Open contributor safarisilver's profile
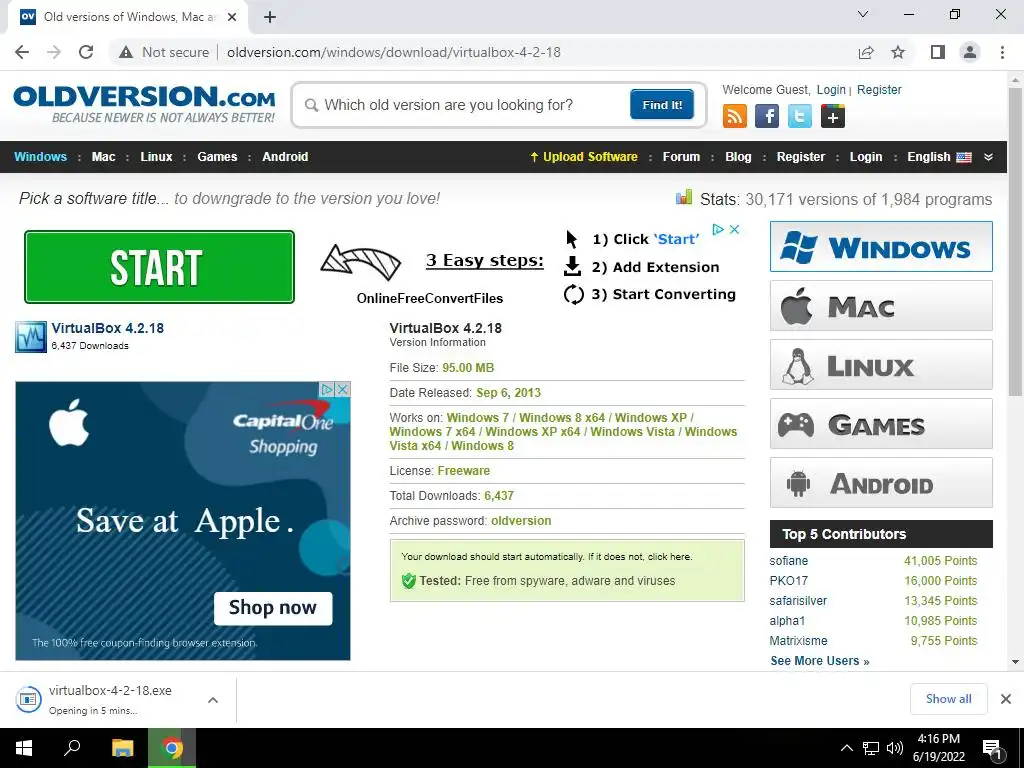 [x=798, y=601]
